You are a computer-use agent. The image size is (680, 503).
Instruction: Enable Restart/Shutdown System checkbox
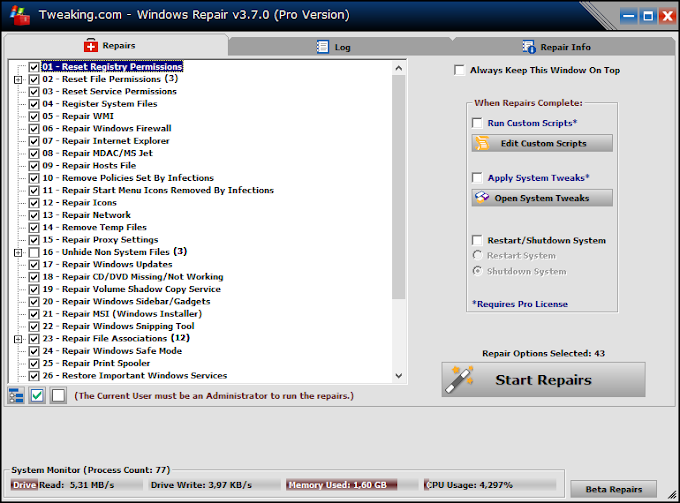coord(477,240)
